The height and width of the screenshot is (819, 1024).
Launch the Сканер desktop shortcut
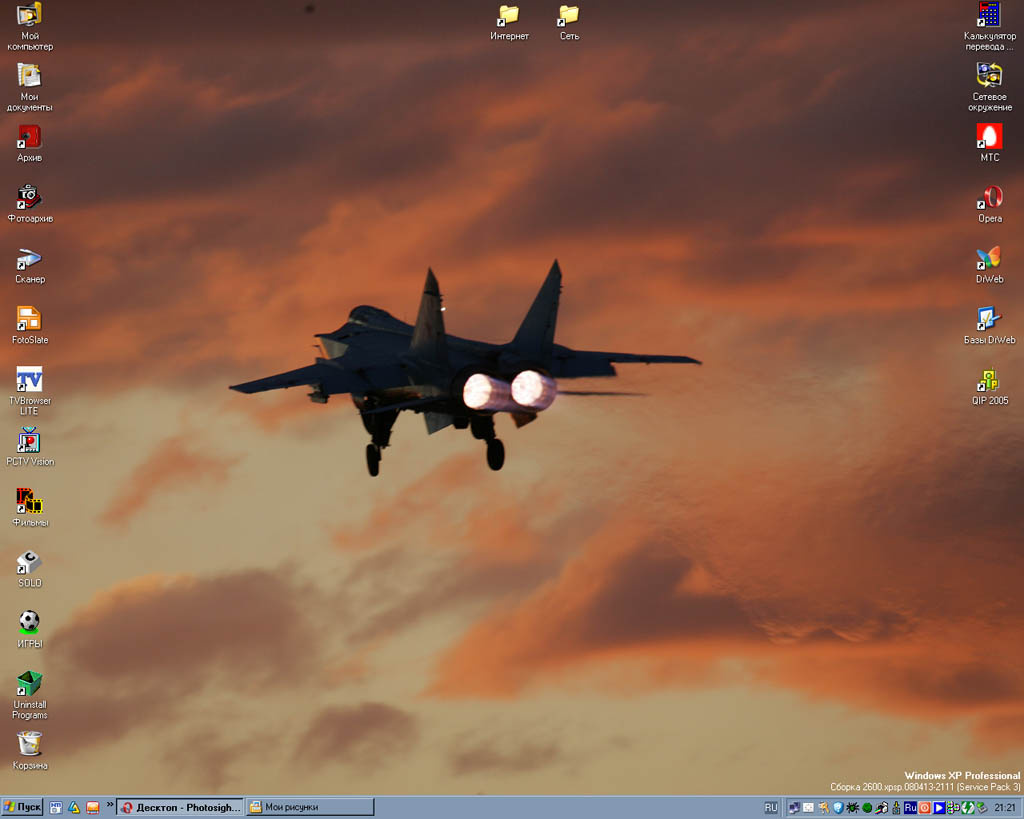tap(29, 259)
